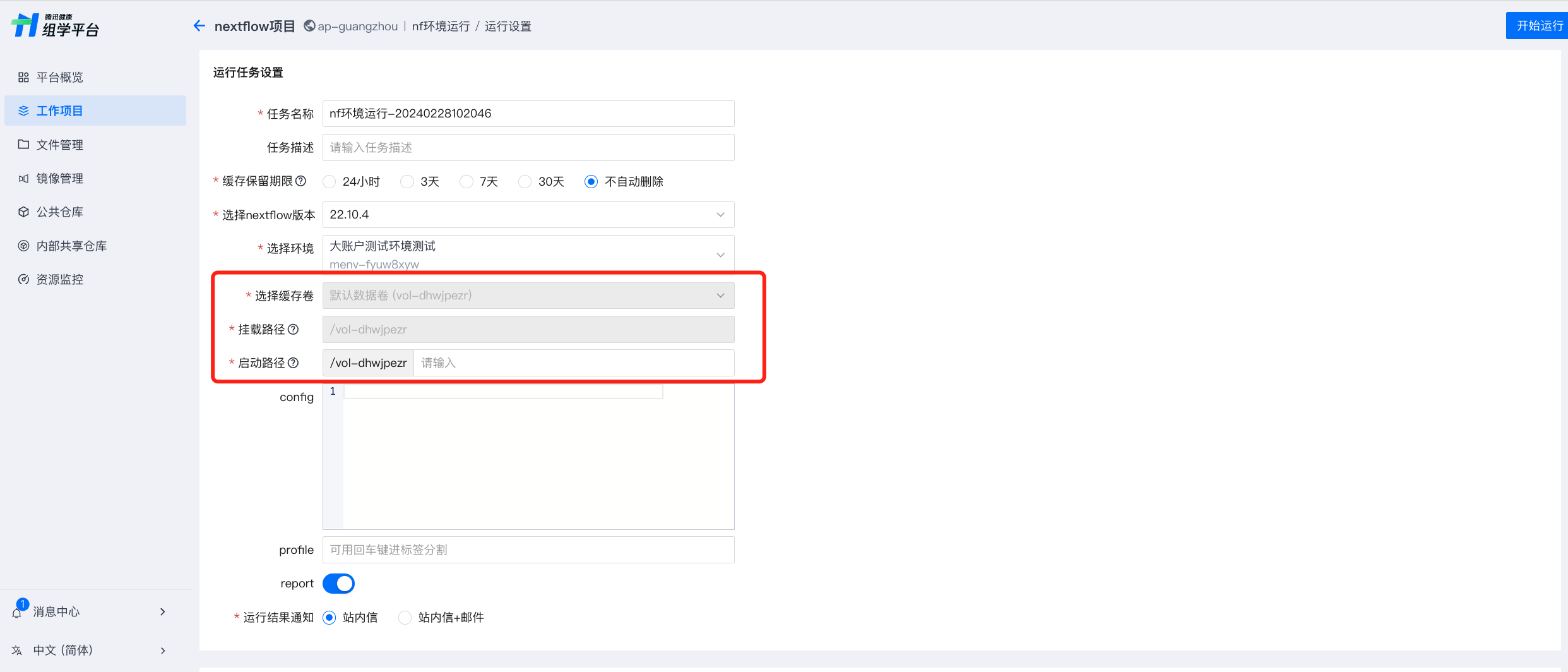This screenshot has height=672, width=1568.
Task: Click the back arrow beside nextflow项目
Action: (199, 26)
